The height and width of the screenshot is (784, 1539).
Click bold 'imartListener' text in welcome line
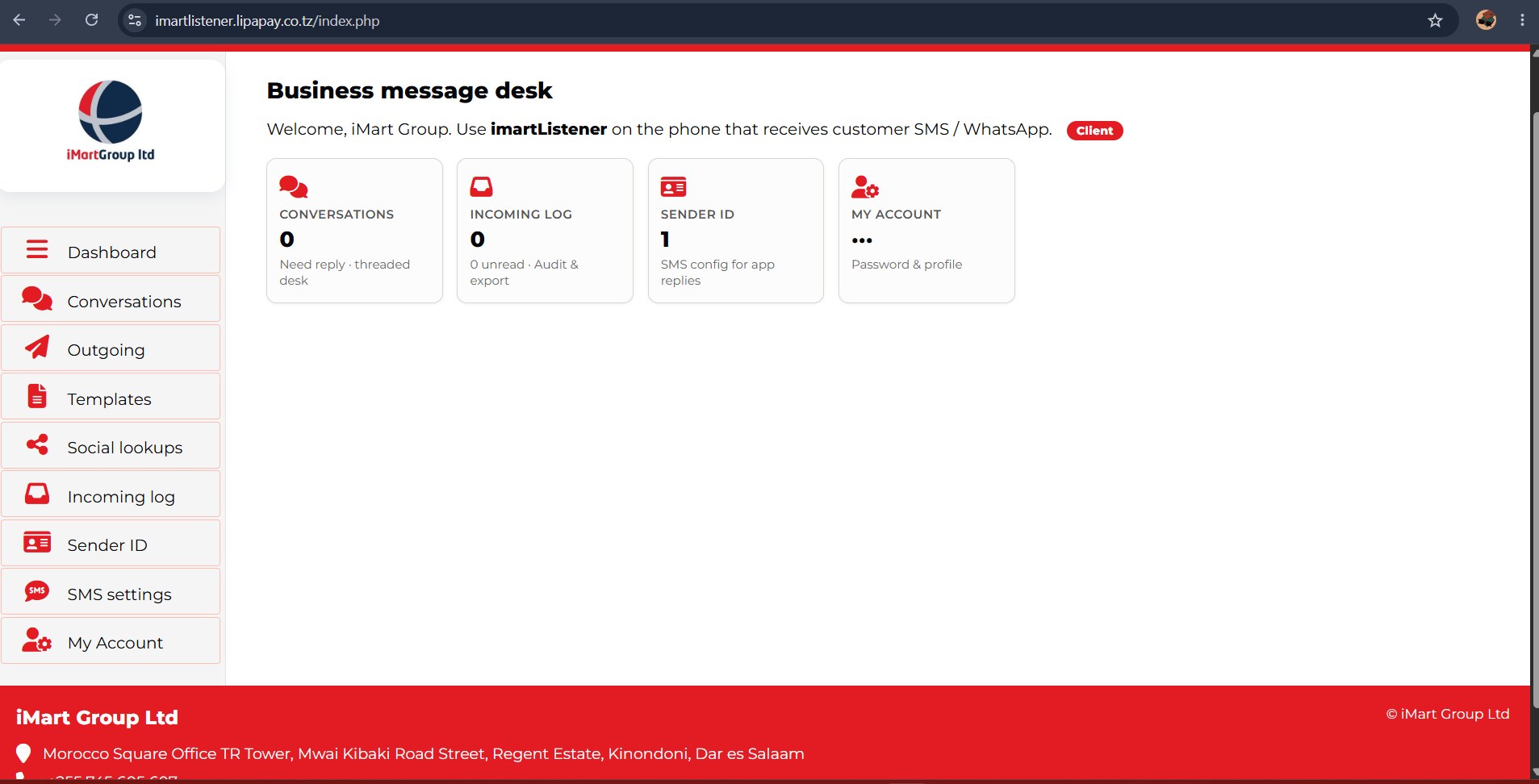click(x=549, y=129)
